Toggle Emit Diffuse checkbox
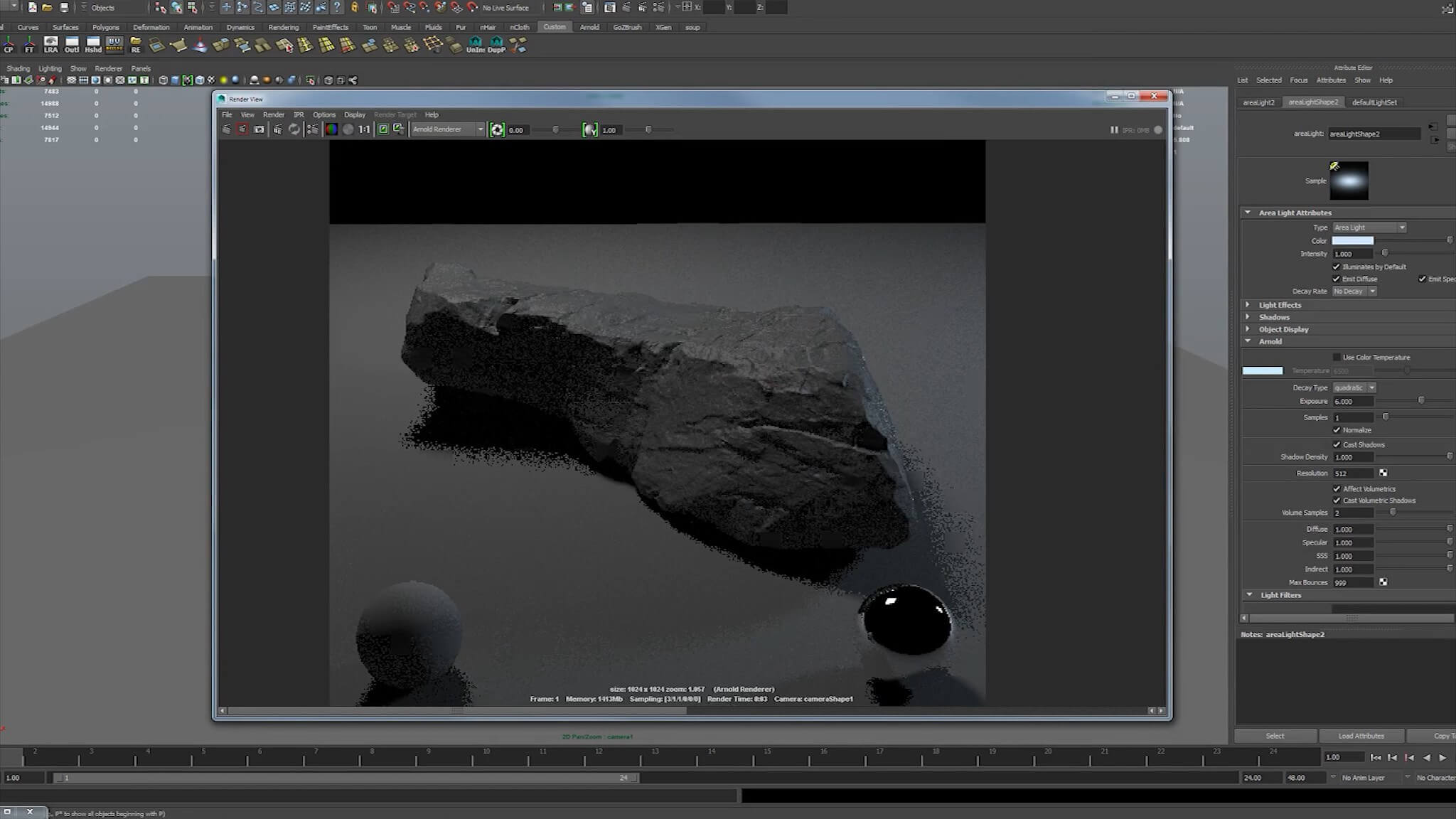Image resolution: width=1456 pixels, height=819 pixels. (1336, 279)
